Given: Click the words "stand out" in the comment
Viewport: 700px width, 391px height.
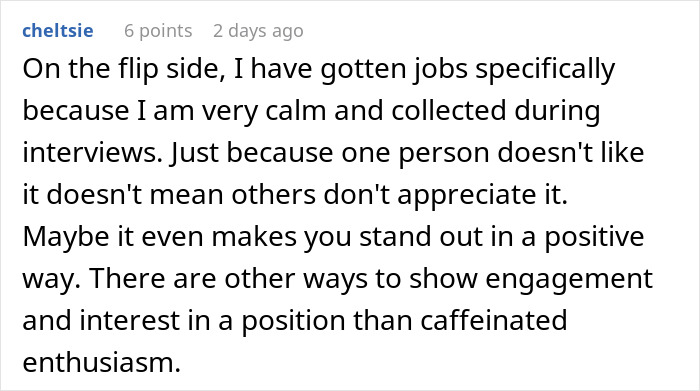Looking at the screenshot, I should [421, 237].
